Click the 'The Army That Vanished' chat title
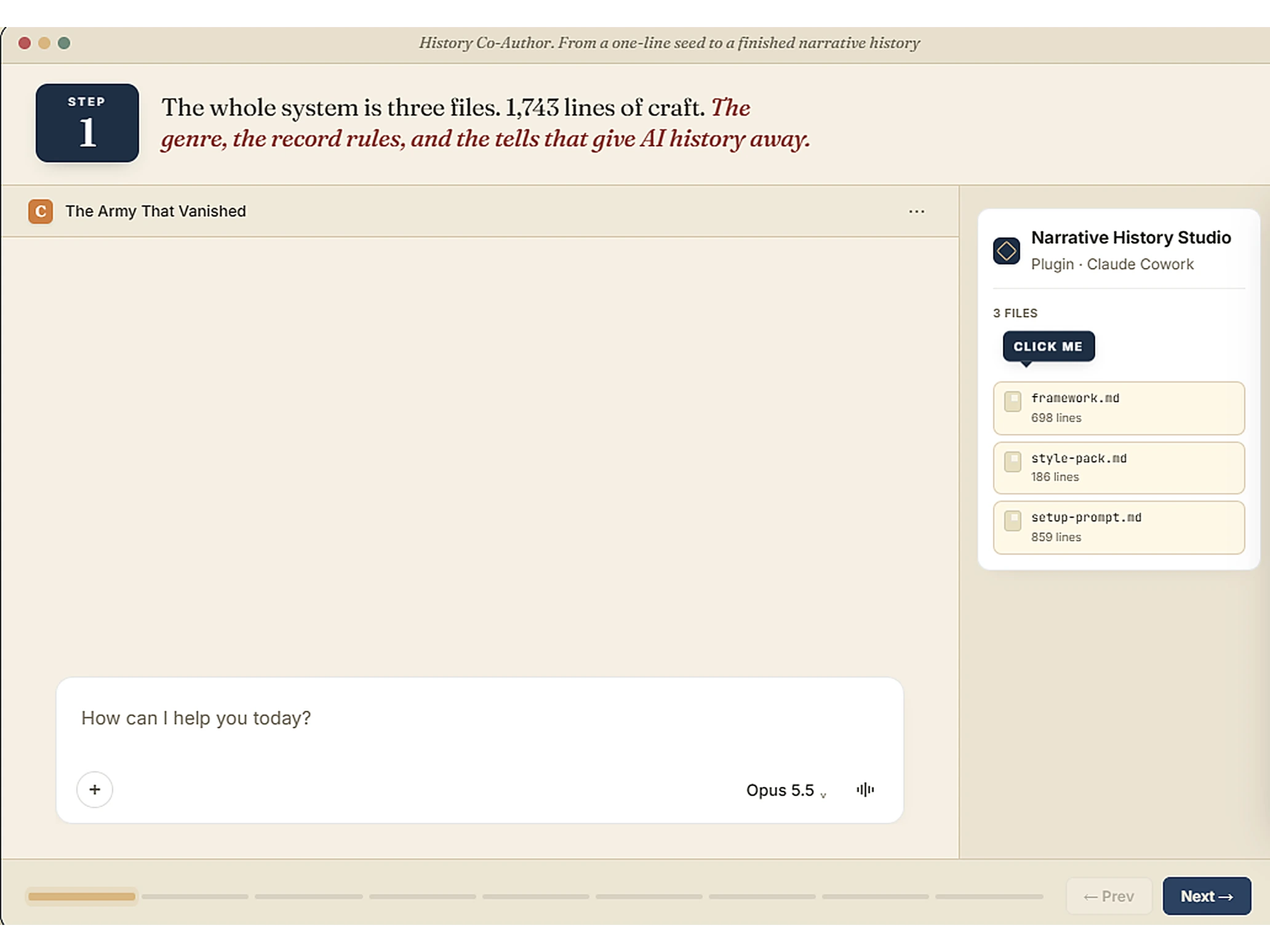Screen dimensions: 1270x952 (156, 211)
